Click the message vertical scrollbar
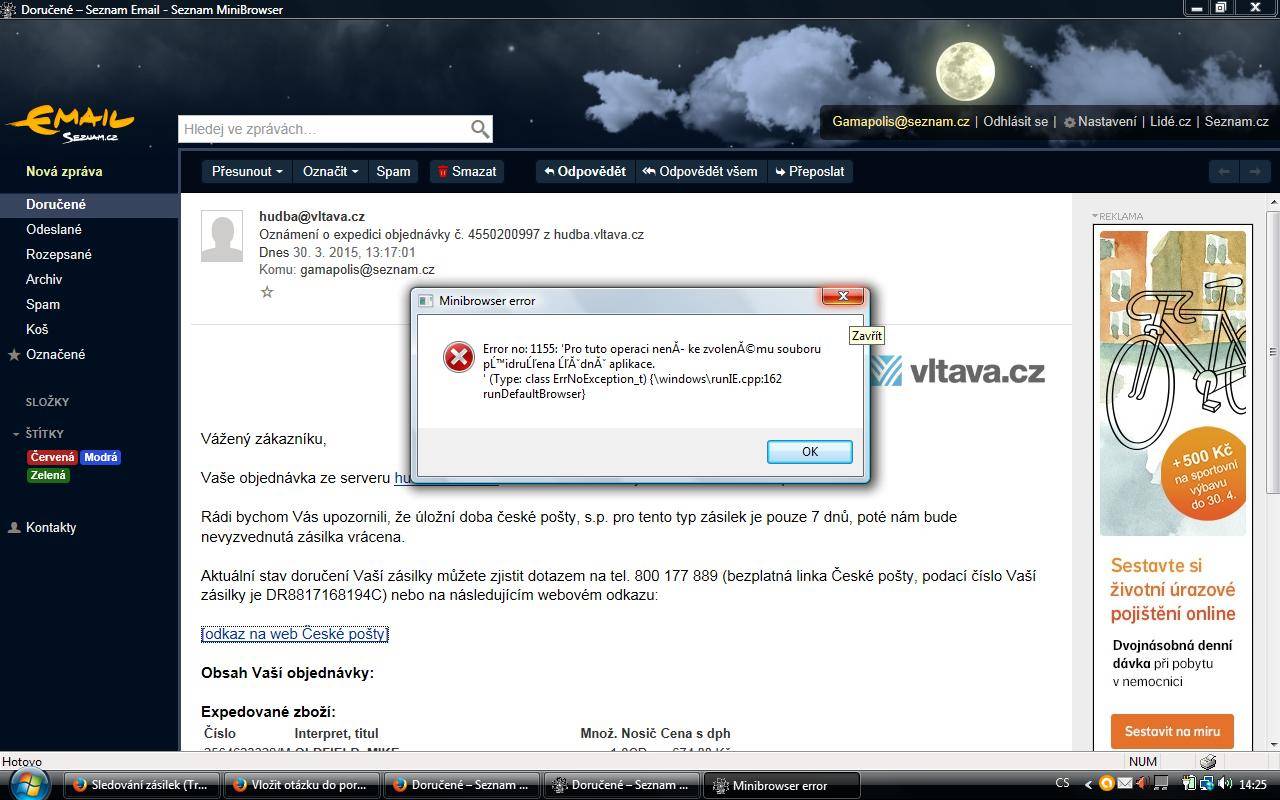The height and width of the screenshot is (800, 1280). pyautogui.click(x=1273, y=350)
